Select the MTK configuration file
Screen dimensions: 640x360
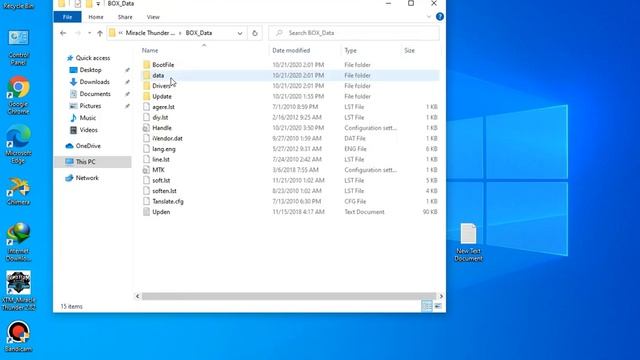click(x=158, y=170)
